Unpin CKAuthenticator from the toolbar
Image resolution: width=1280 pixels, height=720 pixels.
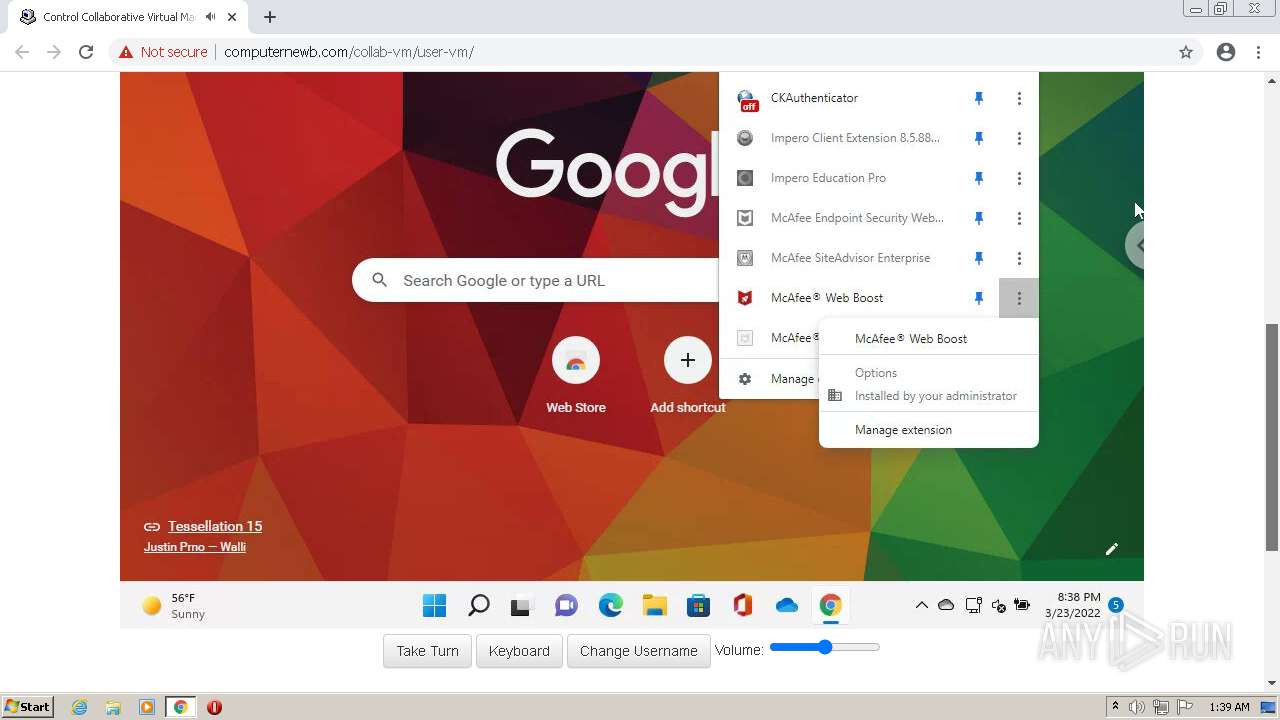click(979, 98)
